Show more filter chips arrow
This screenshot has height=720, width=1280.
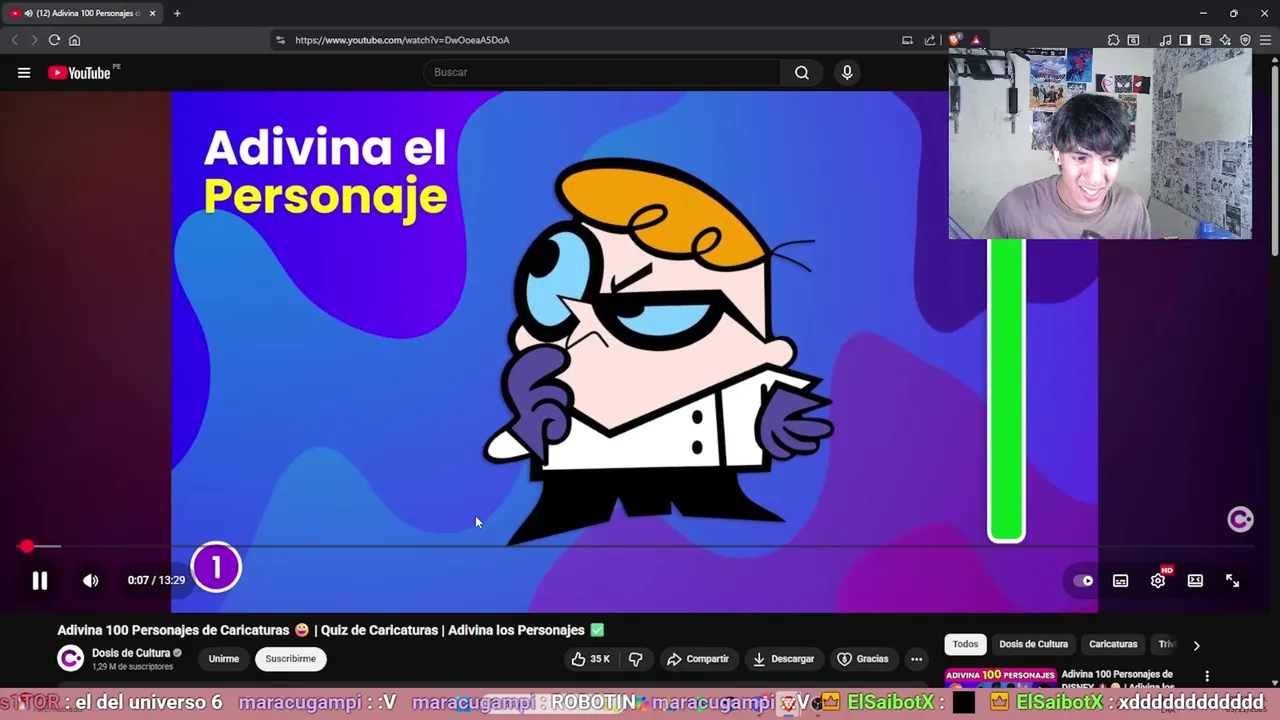1196,645
